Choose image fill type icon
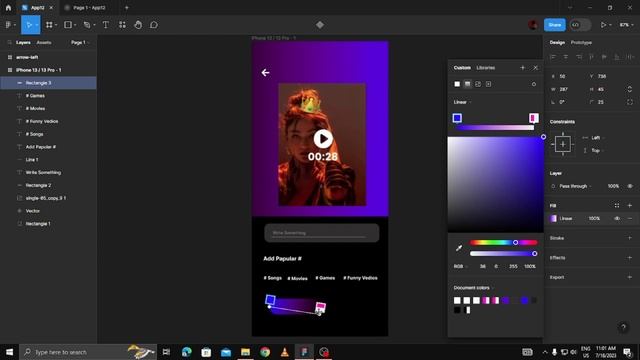This screenshot has height=360, width=640. point(478,84)
